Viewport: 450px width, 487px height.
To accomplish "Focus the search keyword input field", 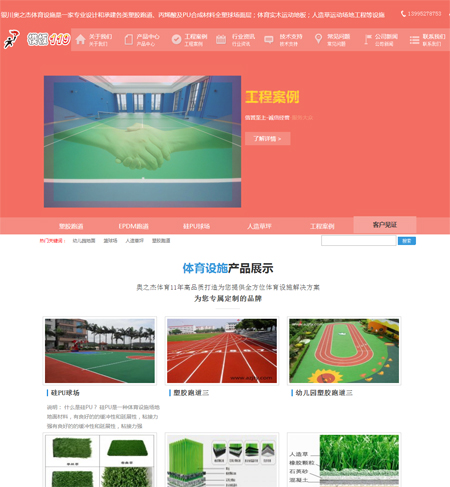I will click(x=359, y=241).
